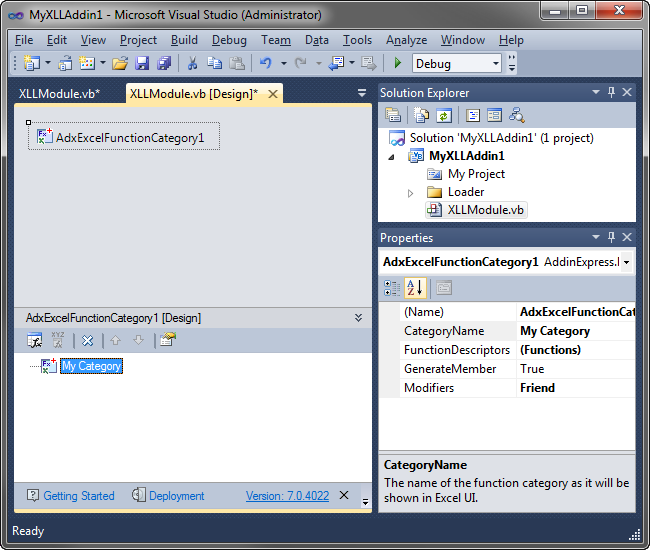650x550 pixels.
Task: Close the XLLModule.vb [Design] tab
Action: (273, 94)
